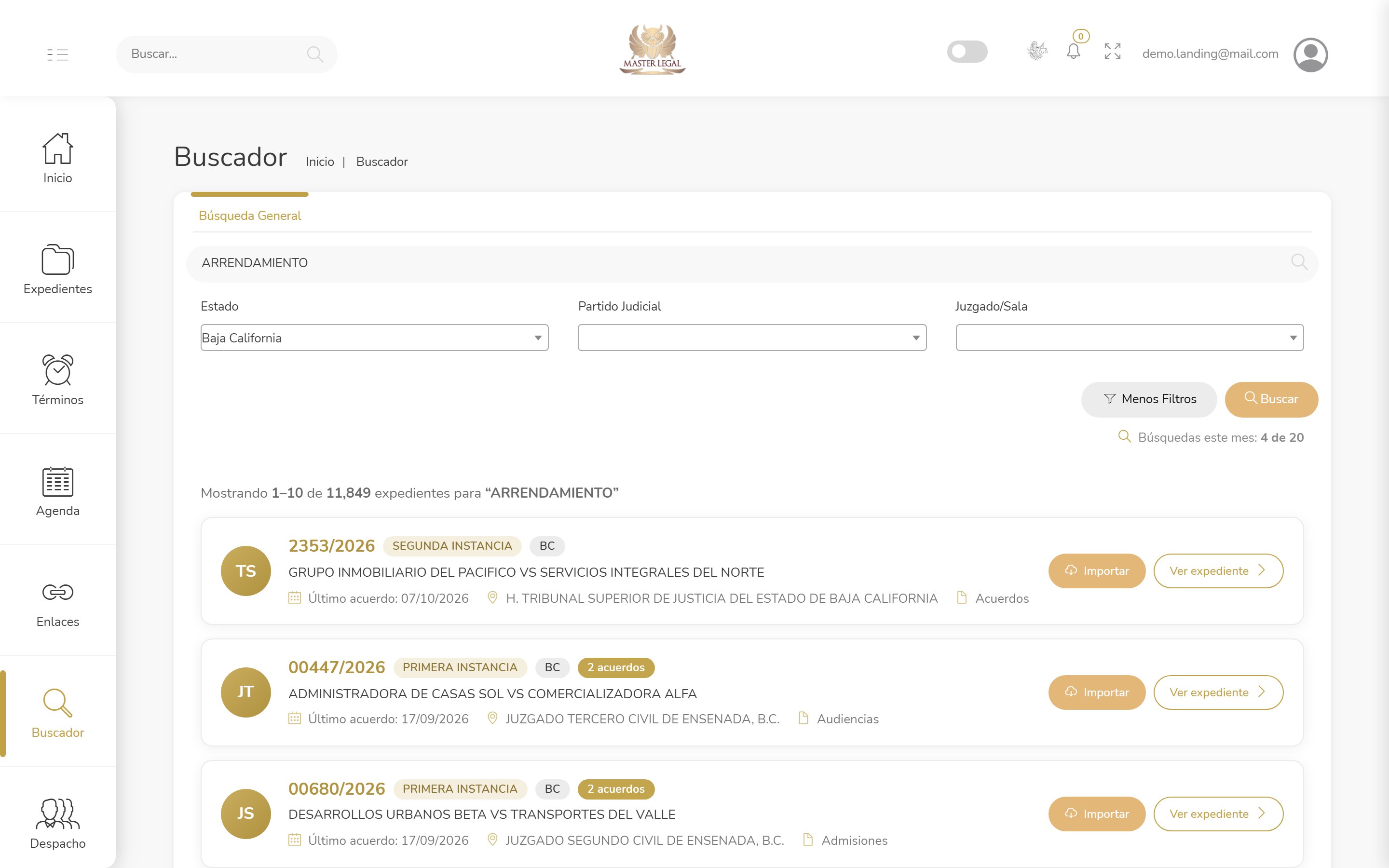
Task: Select Buscador in the sidebar
Action: click(57, 713)
